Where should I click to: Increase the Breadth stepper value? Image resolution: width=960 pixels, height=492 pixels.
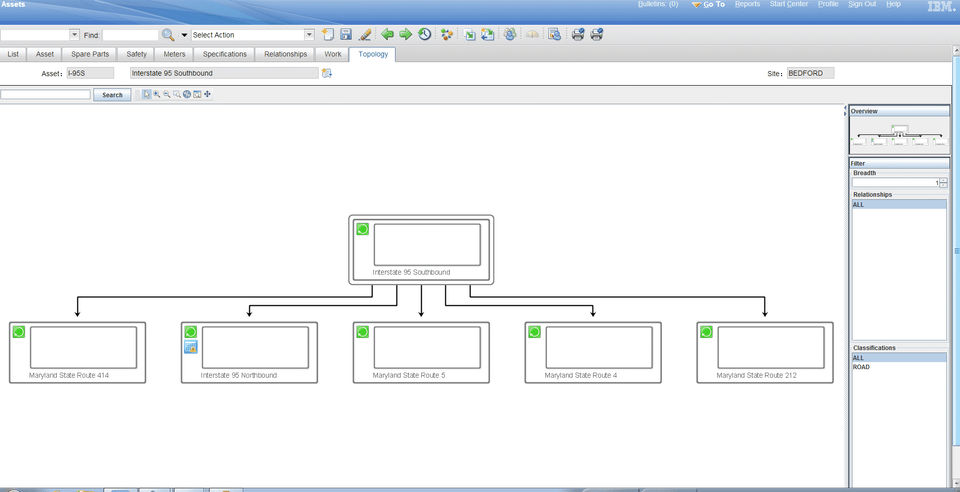coord(943,181)
